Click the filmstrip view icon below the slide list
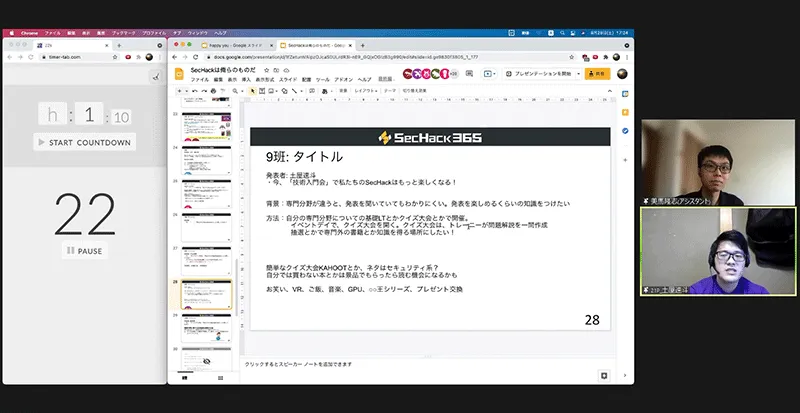This screenshot has height=413, width=800. (x=185, y=378)
